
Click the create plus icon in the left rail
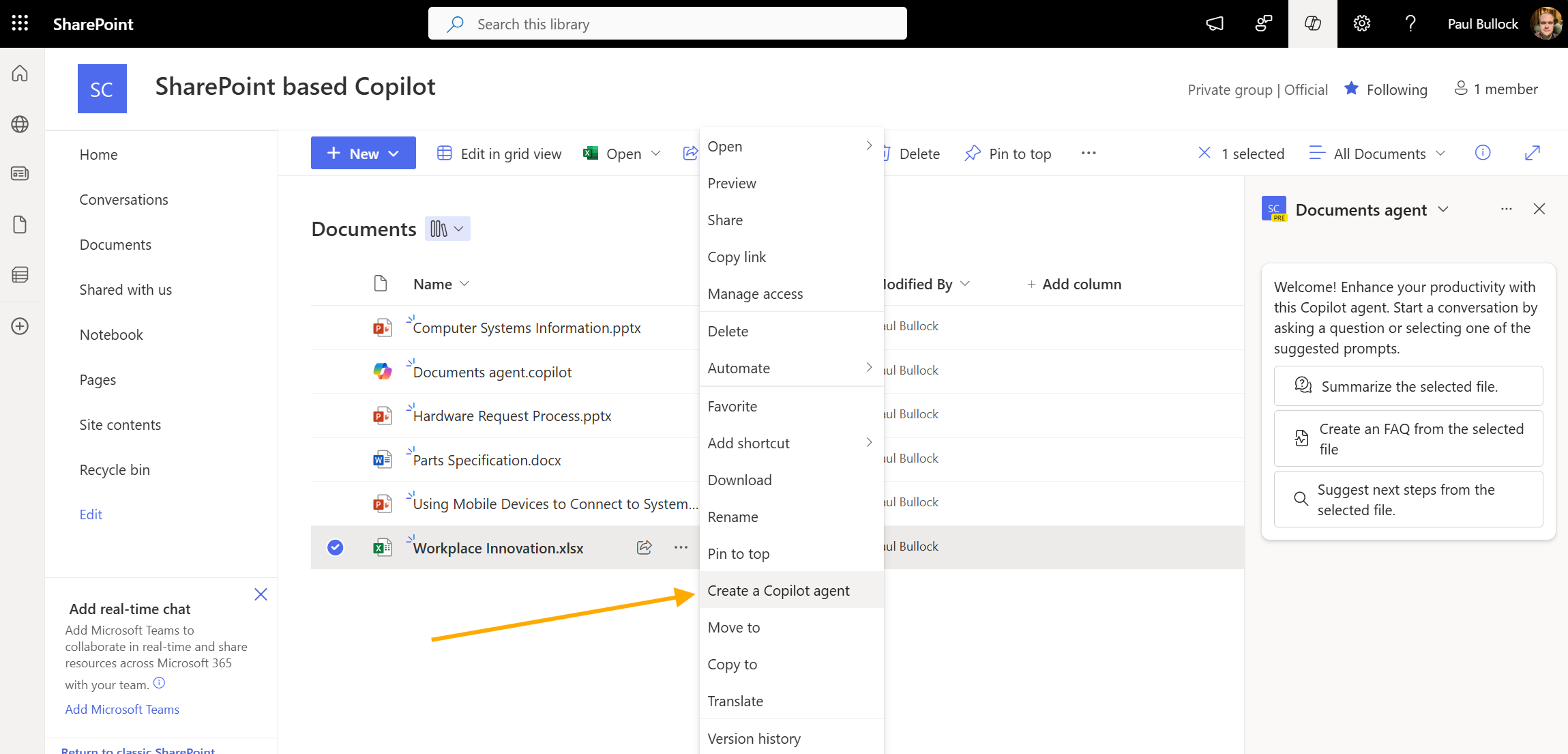tap(20, 326)
